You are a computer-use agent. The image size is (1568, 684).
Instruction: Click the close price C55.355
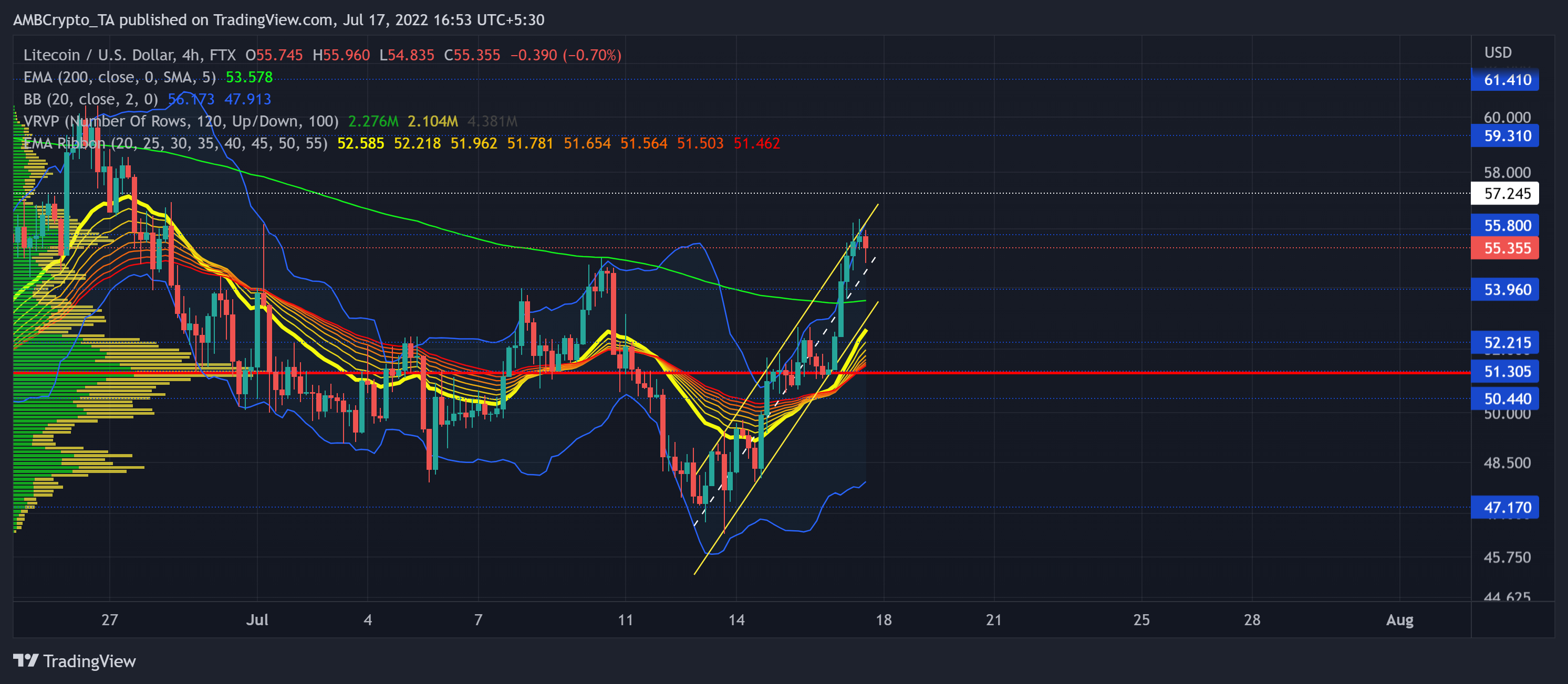[472, 55]
